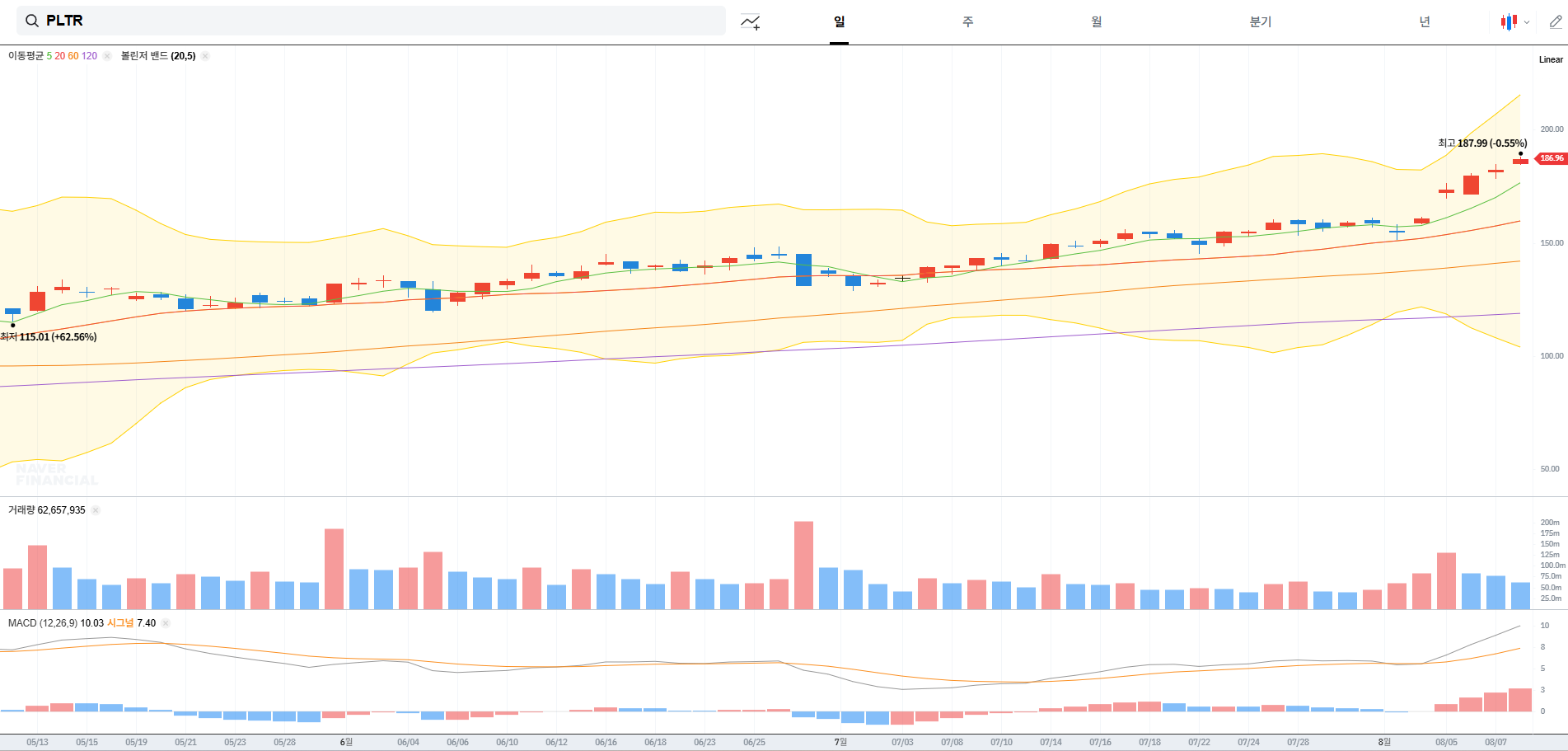Switch to the 주 (weekly) tab
Screen dimensions: 1568x751
pyautogui.click(x=968, y=21)
